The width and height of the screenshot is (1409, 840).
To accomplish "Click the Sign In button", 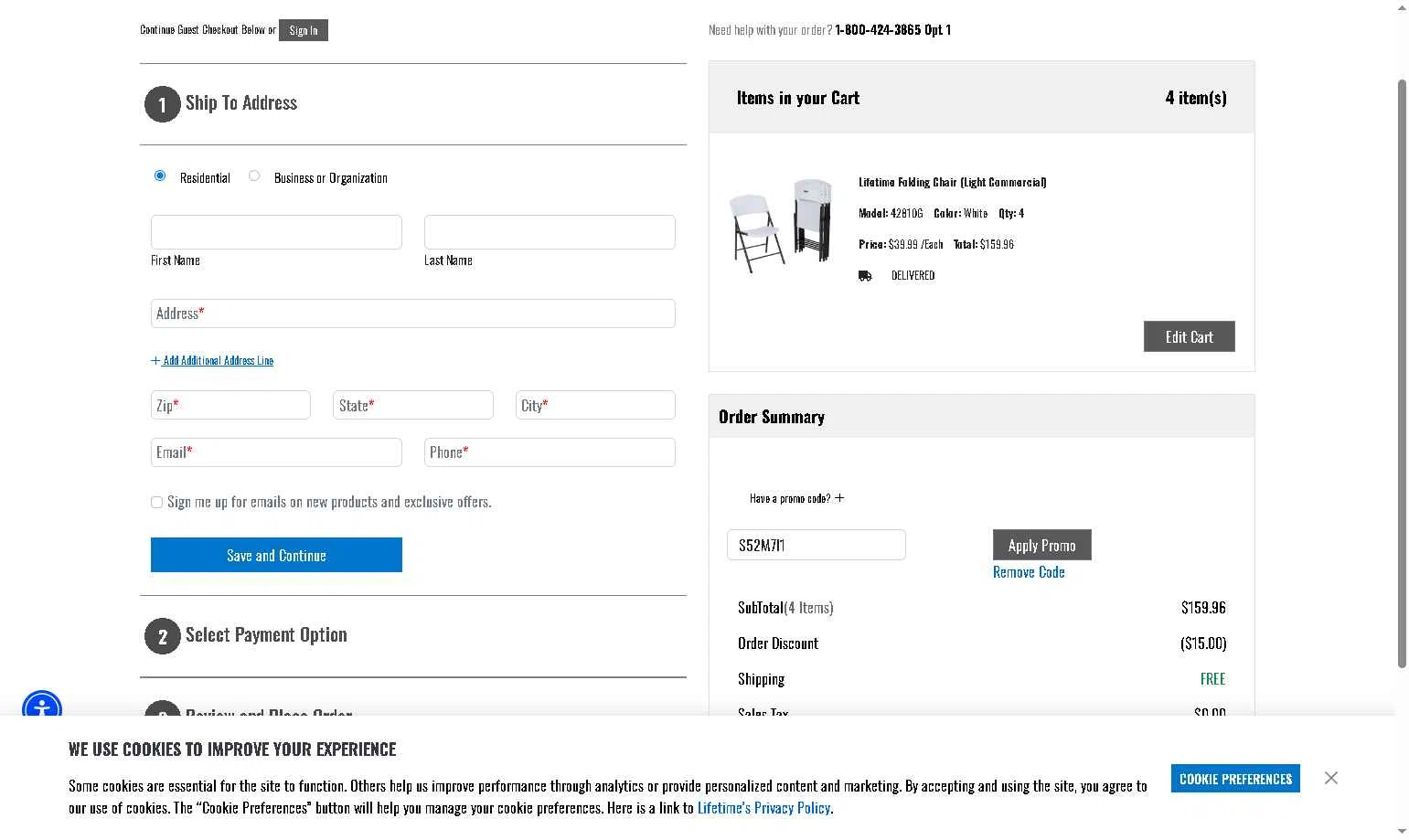I will point(304,30).
